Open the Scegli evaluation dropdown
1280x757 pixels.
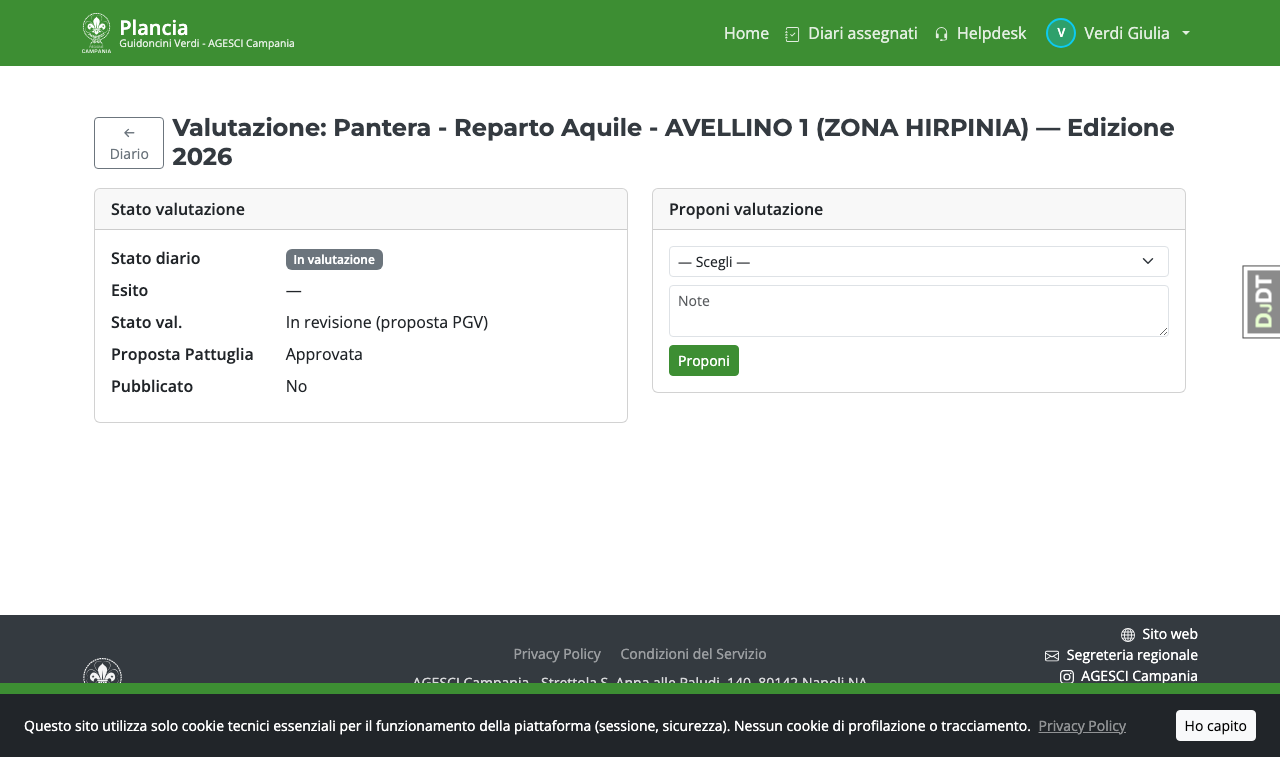click(x=918, y=262)
